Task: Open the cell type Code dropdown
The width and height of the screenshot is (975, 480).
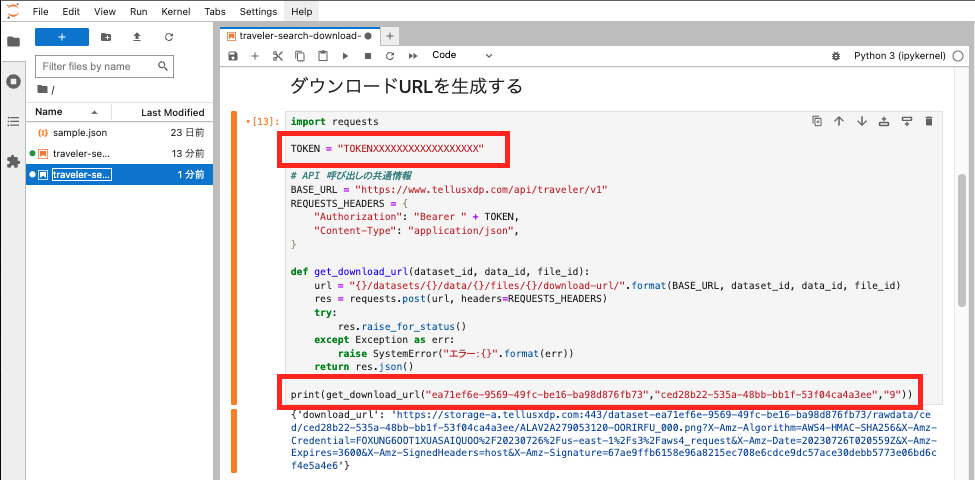Action: tap(463, 55)
